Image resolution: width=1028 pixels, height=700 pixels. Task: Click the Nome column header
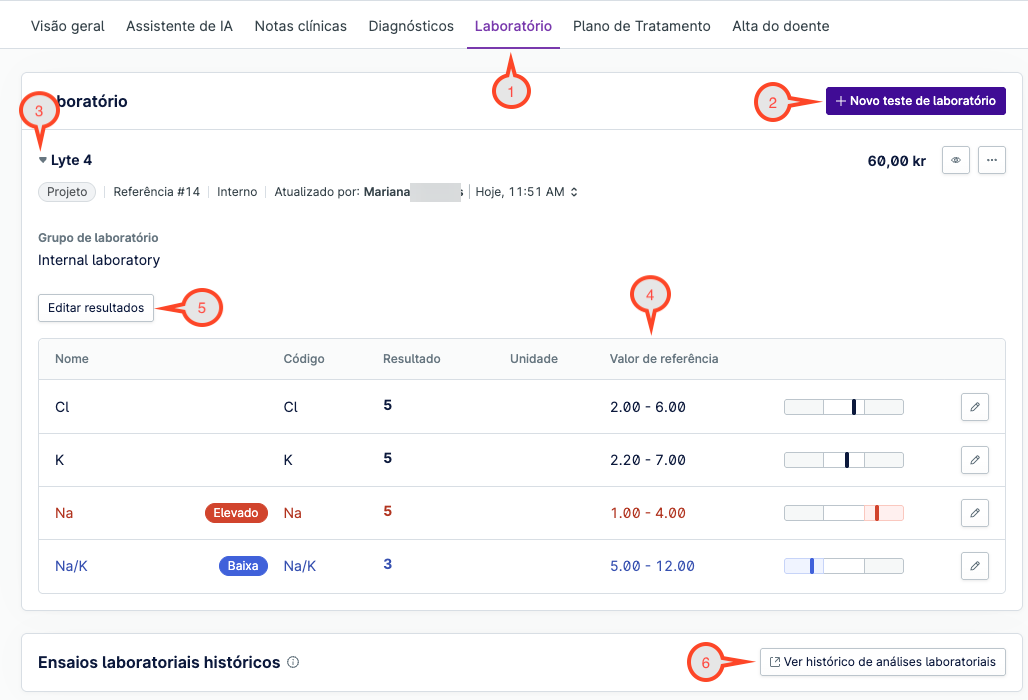pyautogui.click(x=71, y=359)
